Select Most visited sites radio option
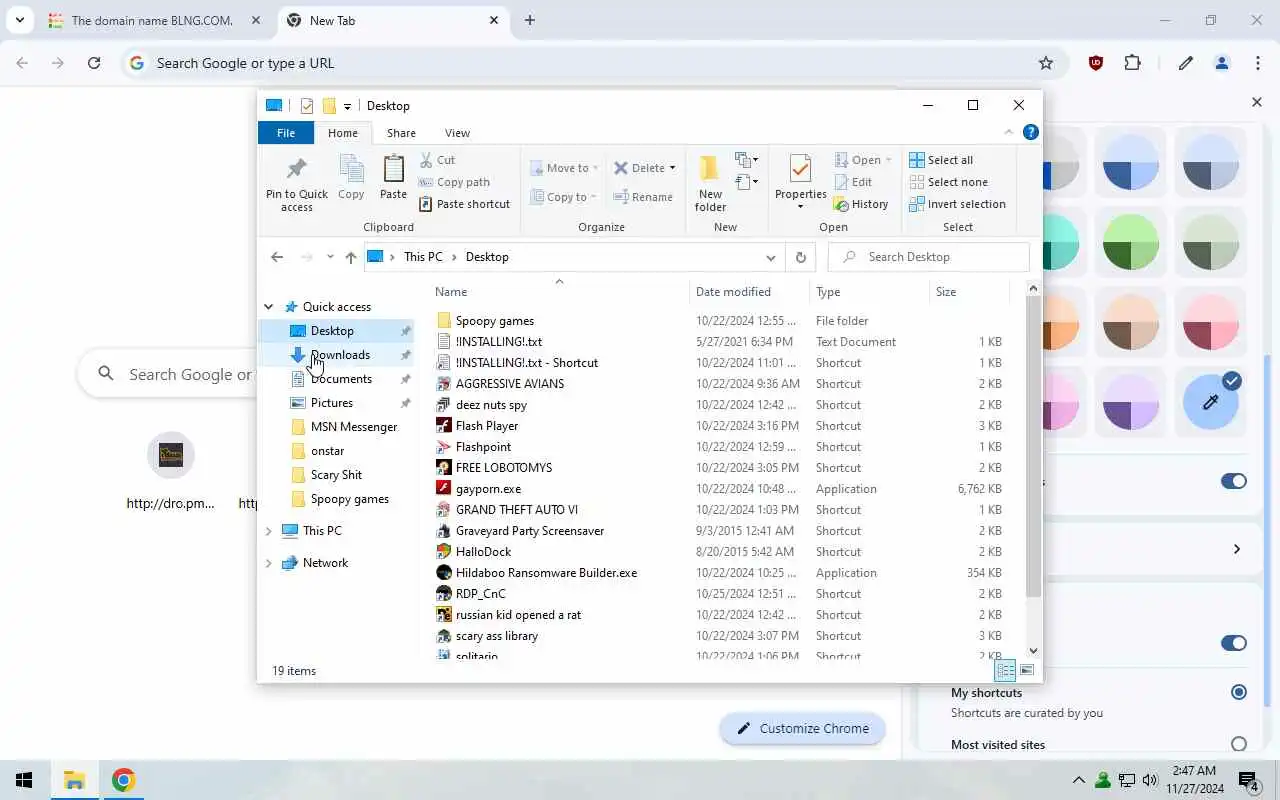The height and width of the screenshot is (800, 1280). [1239, 744]
